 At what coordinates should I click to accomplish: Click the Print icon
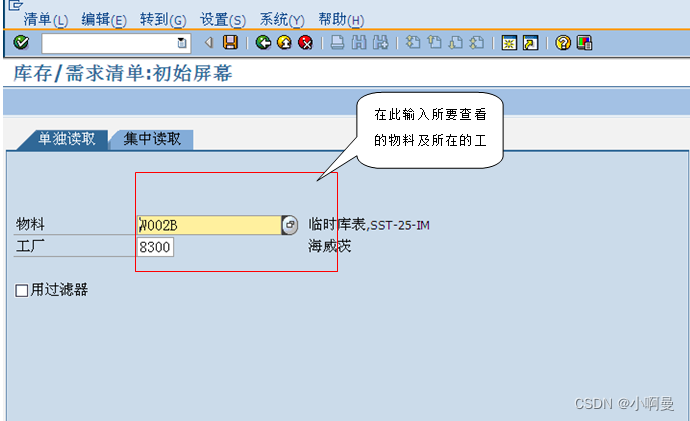coord(338,43)
